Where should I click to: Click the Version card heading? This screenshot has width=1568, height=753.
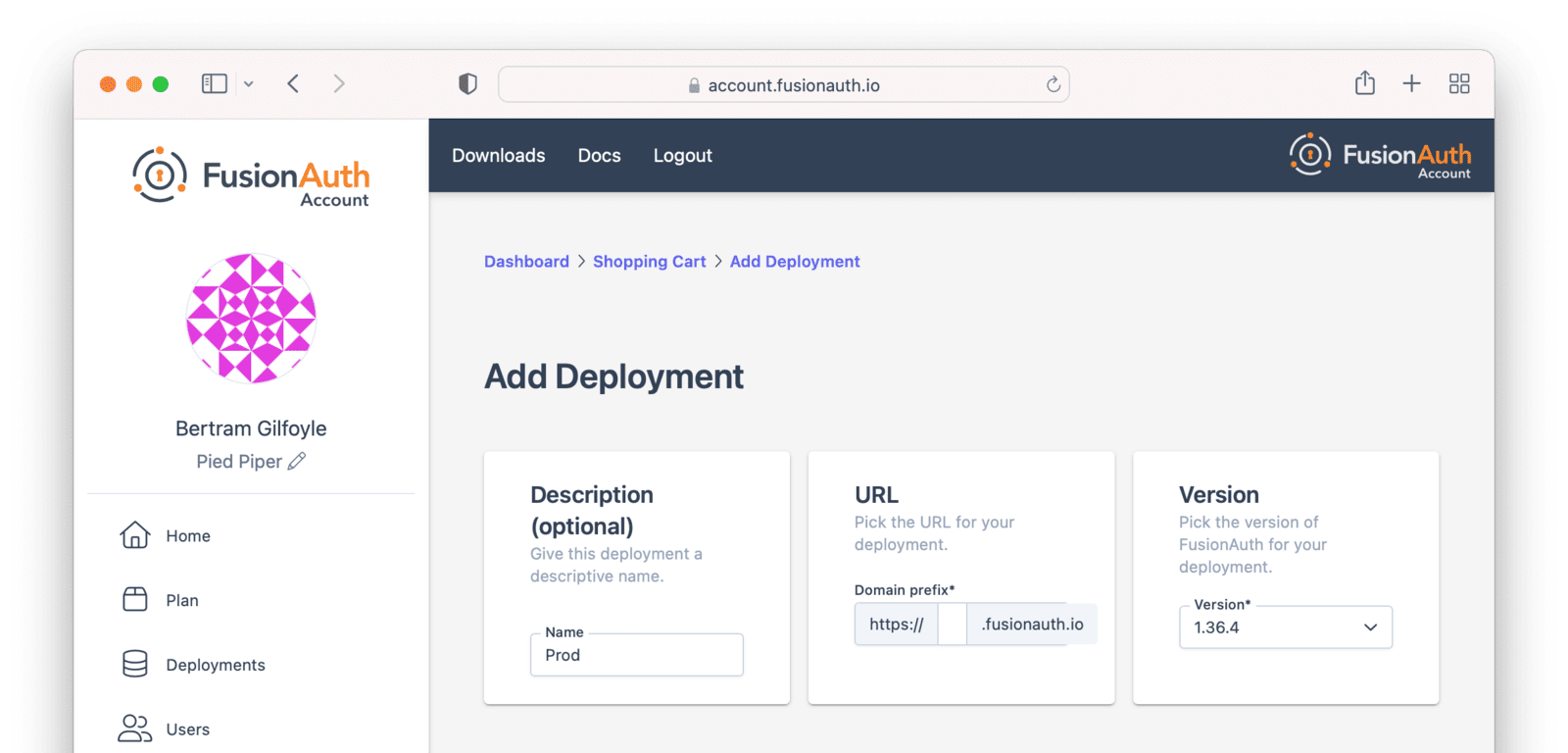pyautogui.click(x=1219, y=494)
